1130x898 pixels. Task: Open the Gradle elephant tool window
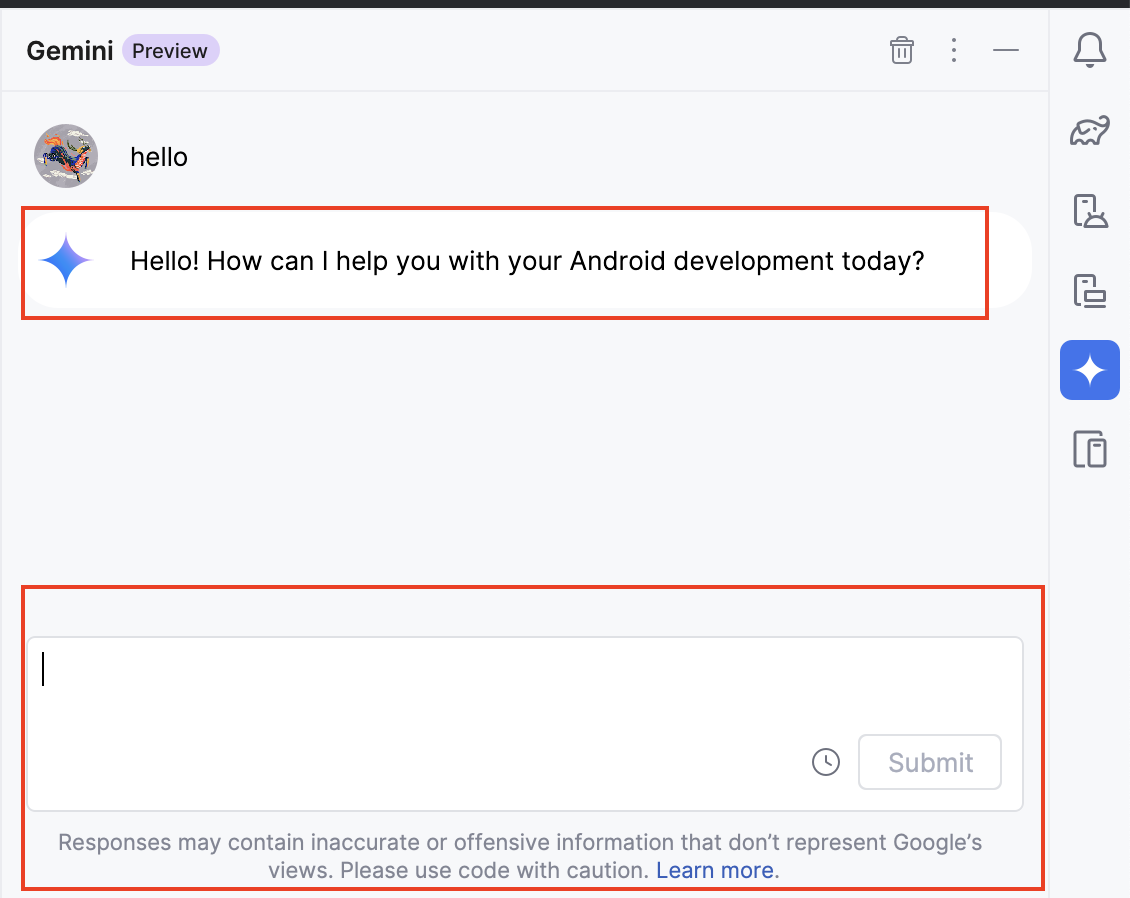pyautogui.click(x=1089, y=131)
